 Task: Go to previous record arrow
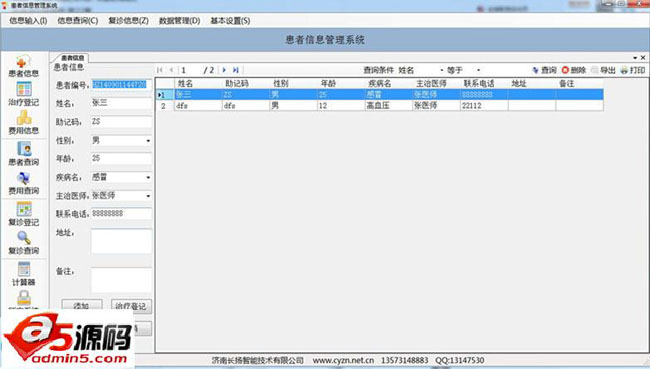pyautogui.click(x=171, y=70)
